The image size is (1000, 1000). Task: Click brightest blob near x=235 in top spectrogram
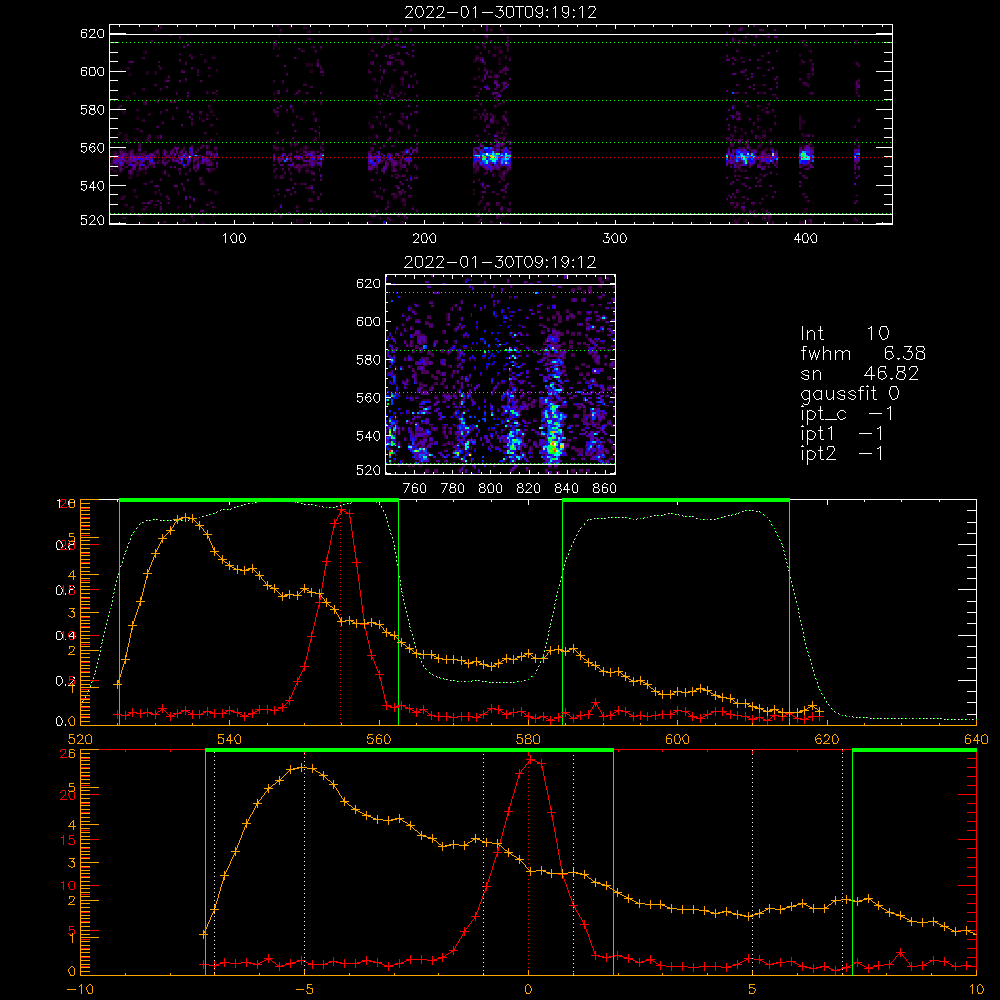pos(491,156)
